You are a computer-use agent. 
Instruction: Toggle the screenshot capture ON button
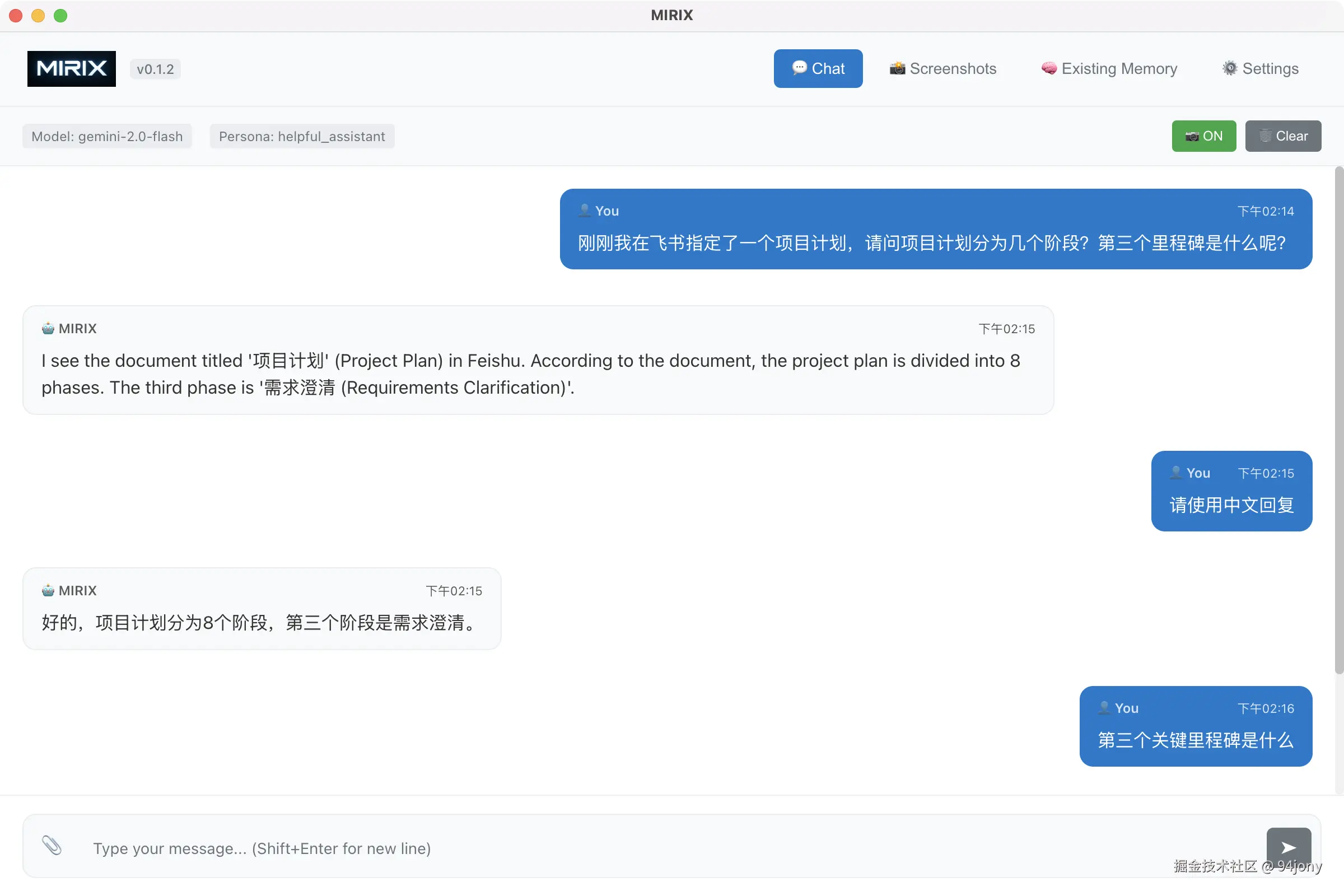coord(1203,136)
